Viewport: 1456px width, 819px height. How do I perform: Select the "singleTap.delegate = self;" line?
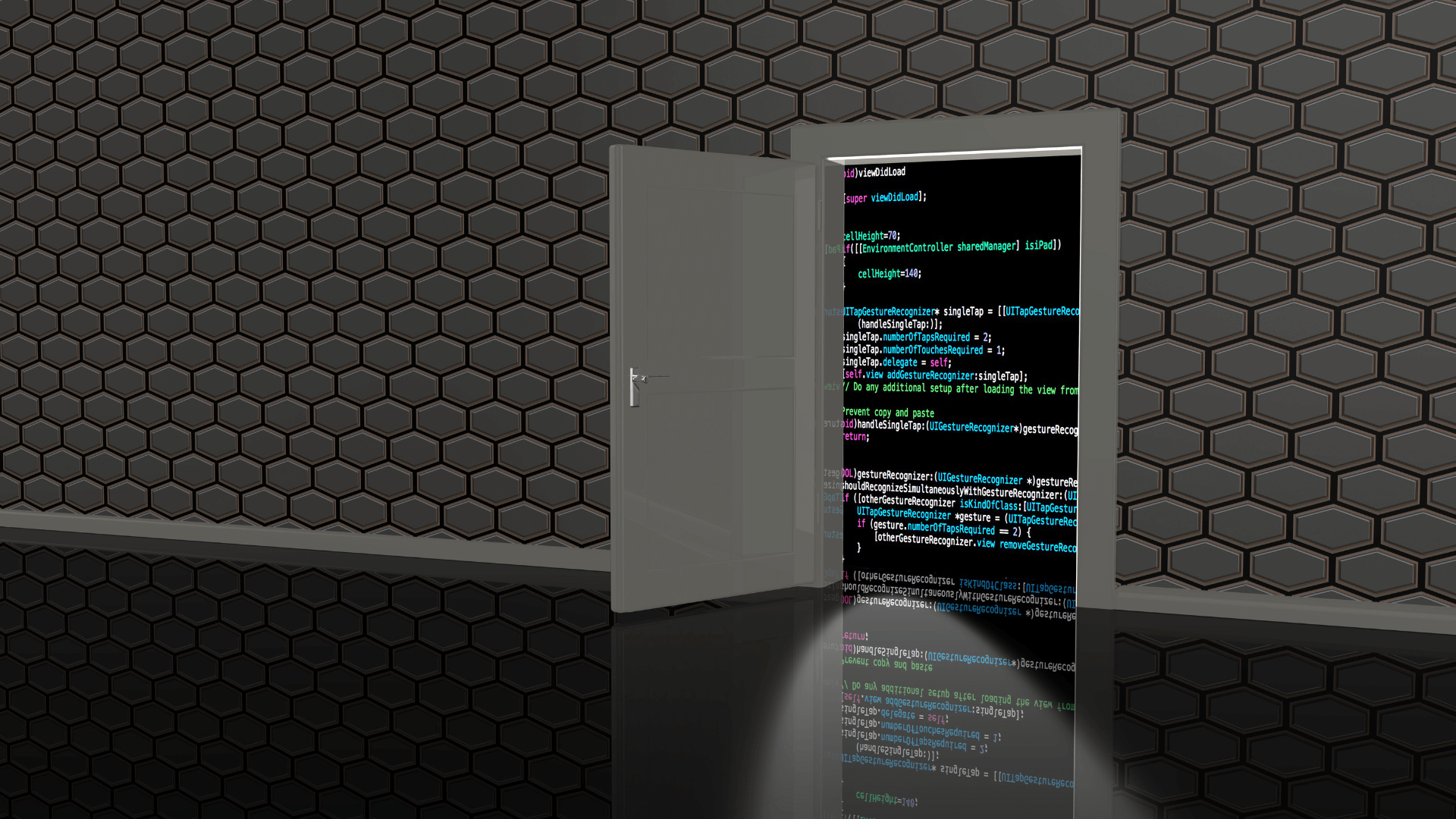tap(898, 362)
